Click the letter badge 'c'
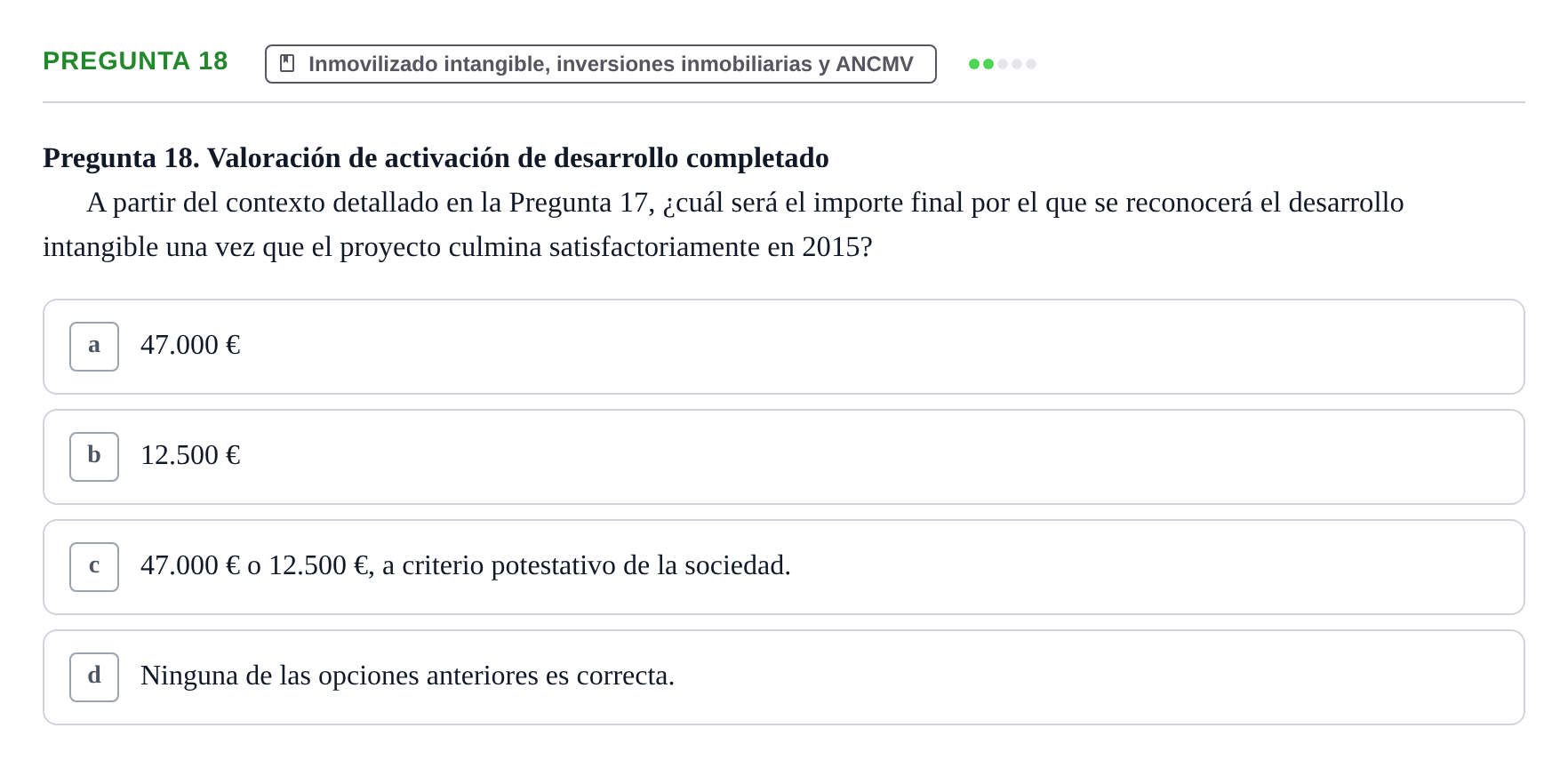This screenshot has height=768, width=1568. coord(94,567)
